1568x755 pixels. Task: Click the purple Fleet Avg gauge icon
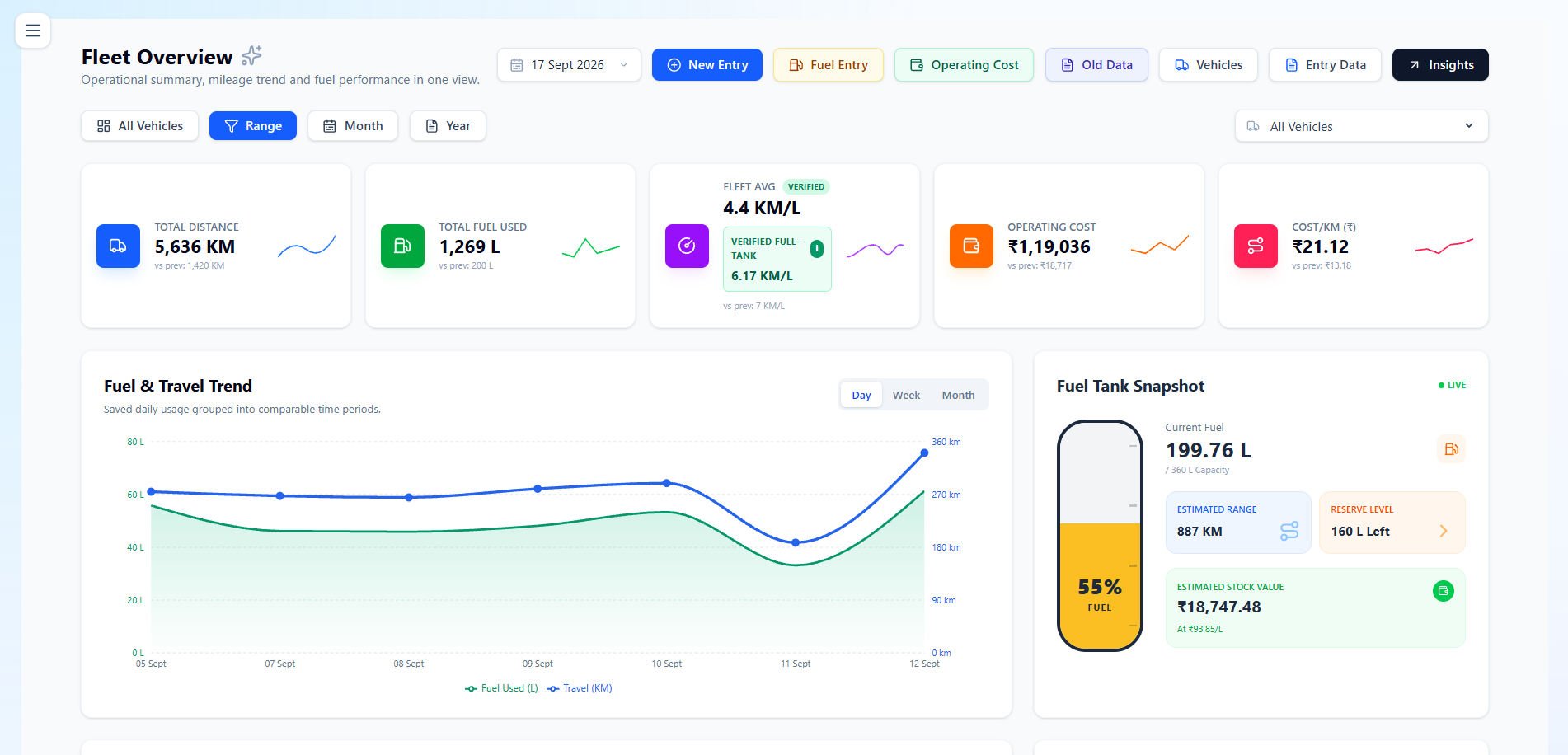(687, 246)
